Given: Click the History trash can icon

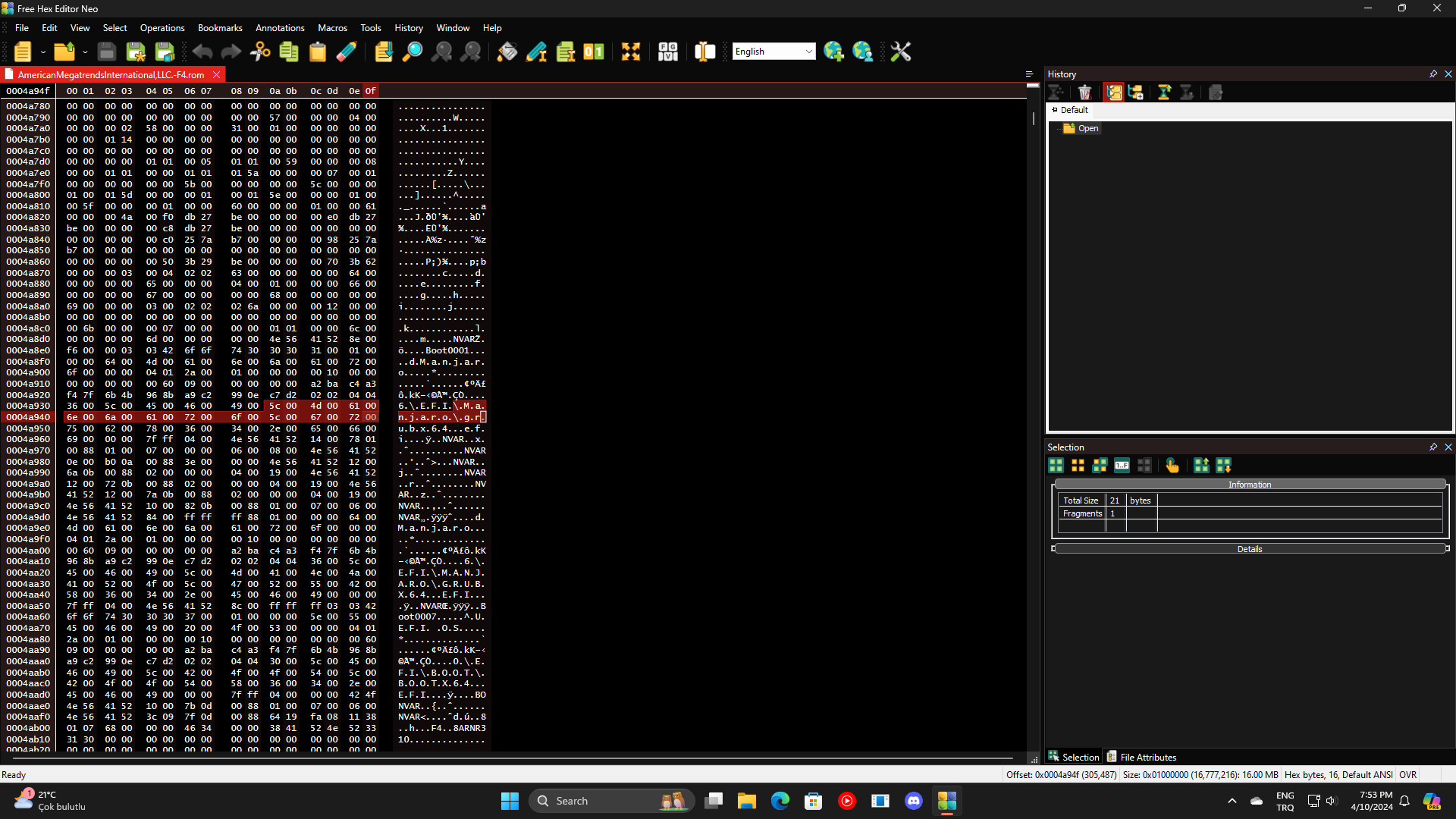Looking at the screenshot, I should coord(1084,93).
